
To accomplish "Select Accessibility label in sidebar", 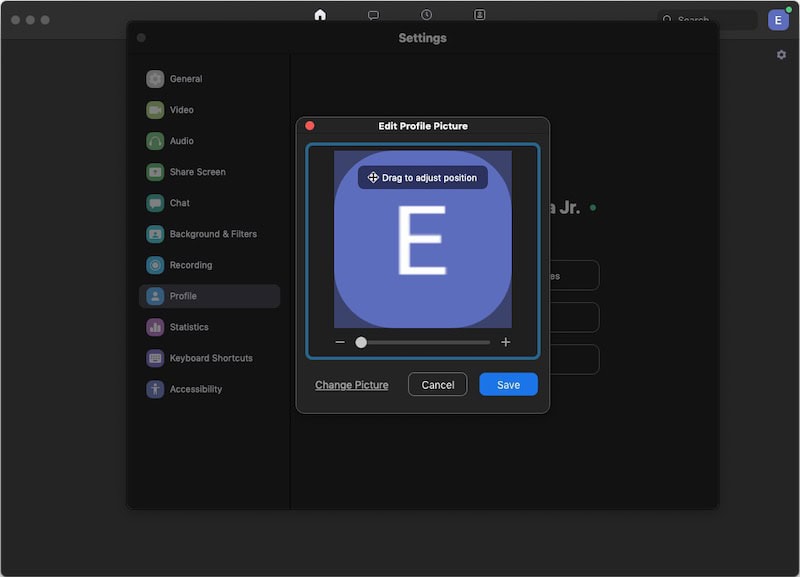I will point(196,389).
